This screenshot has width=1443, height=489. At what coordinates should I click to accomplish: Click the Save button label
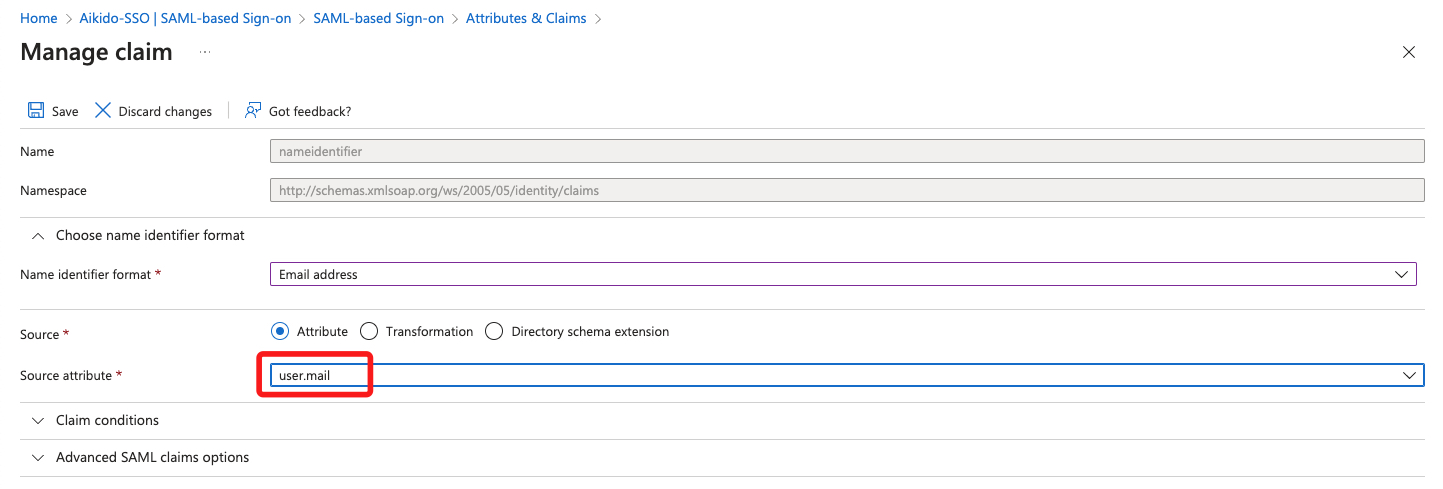point(65,111)
